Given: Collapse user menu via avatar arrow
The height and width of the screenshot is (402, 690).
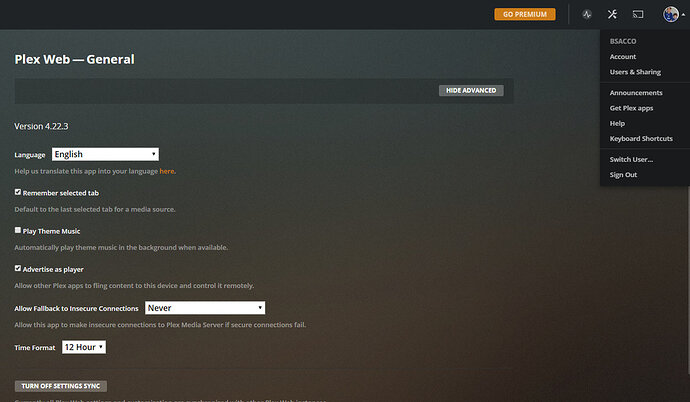Looking at the screenshot, I should tap(683, 15).
